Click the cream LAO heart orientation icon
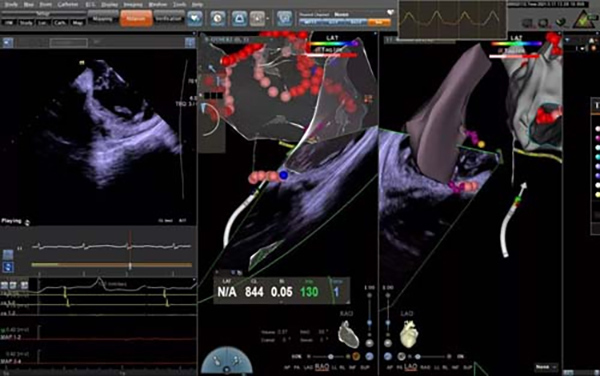 click(409, 334)
